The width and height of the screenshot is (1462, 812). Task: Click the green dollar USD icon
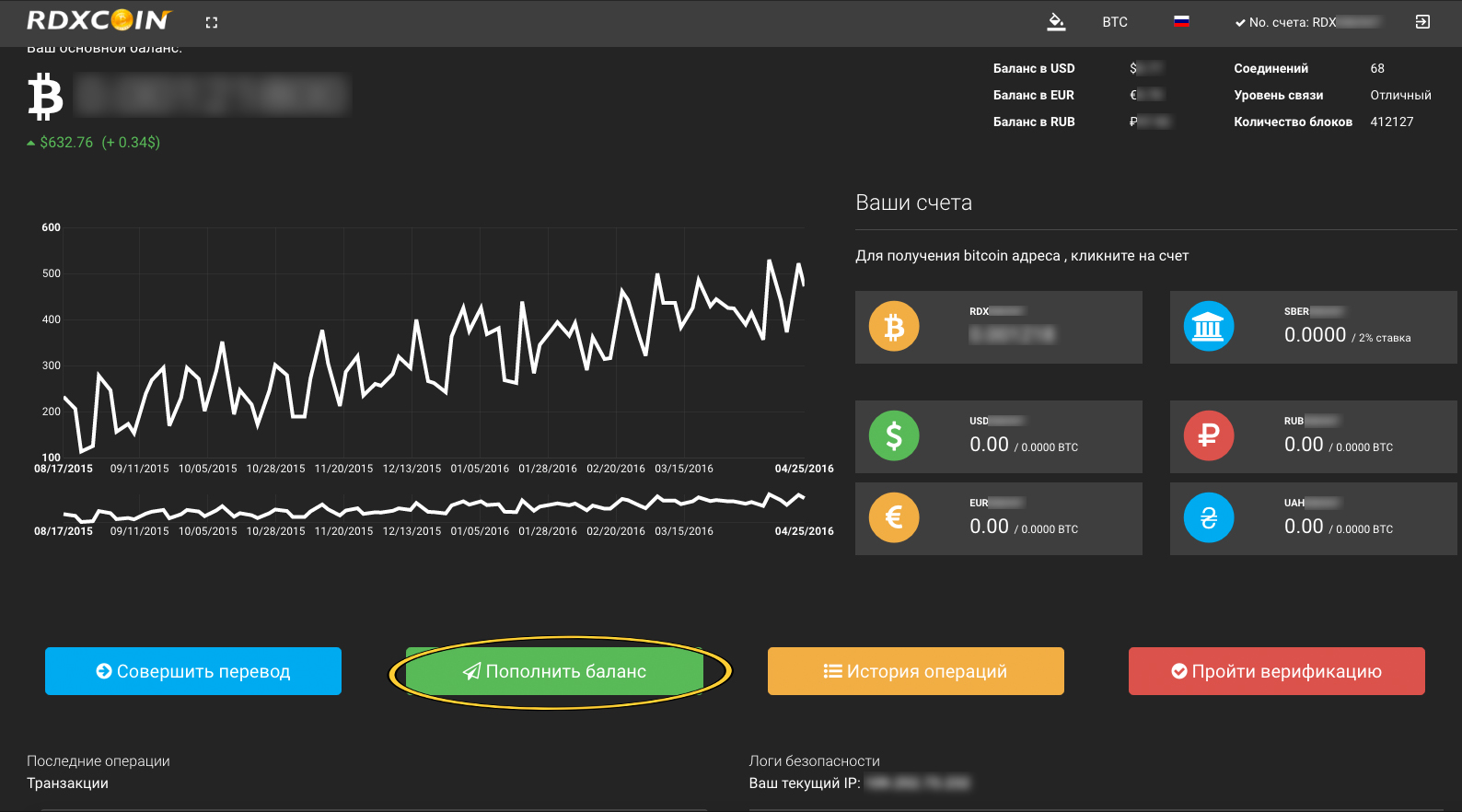[894, 435]
